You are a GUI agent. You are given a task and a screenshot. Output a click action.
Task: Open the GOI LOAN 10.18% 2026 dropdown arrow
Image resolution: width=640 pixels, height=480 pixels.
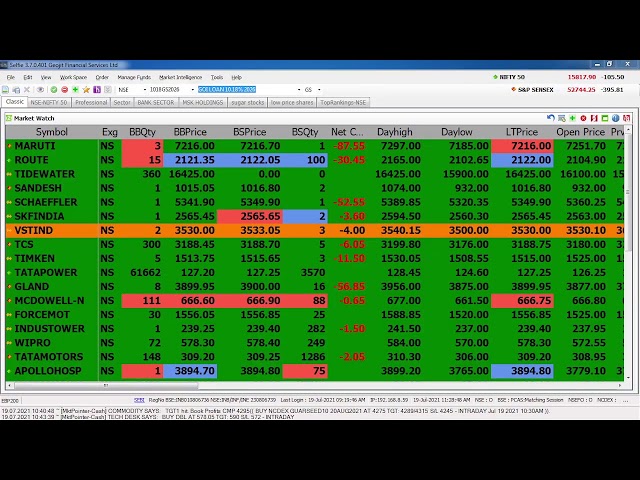point(299,89)
